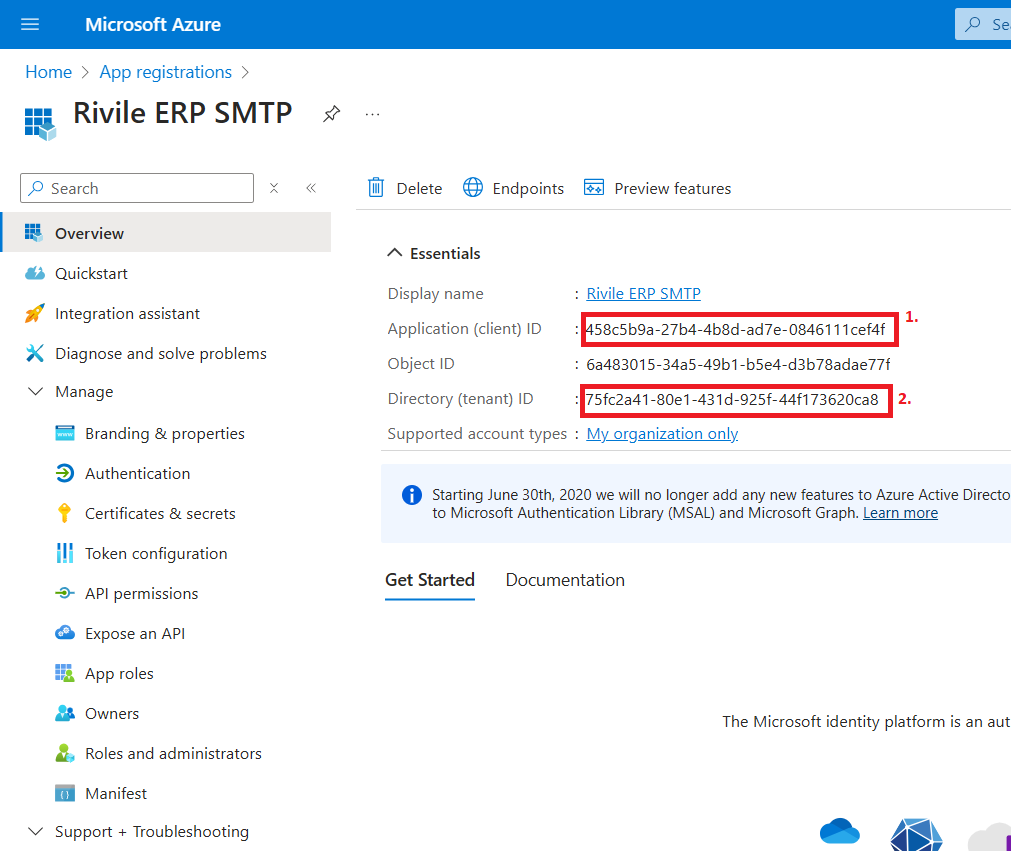Clear the sidebar search with X icon

tap(274, 188)
